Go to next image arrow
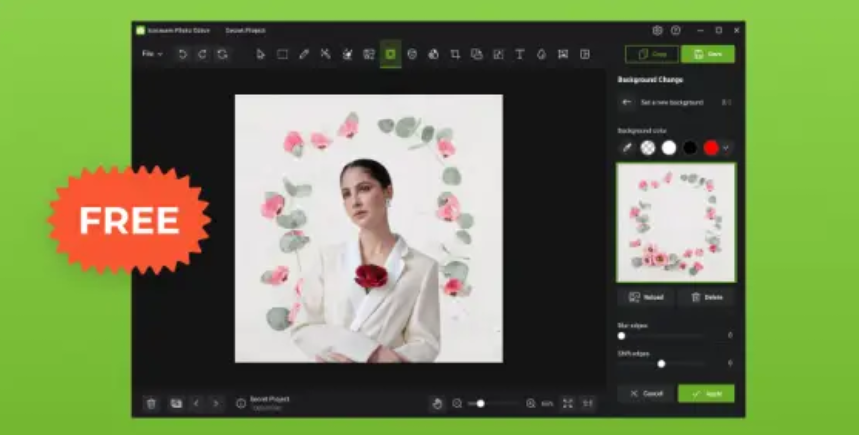 tap(216, 404)
